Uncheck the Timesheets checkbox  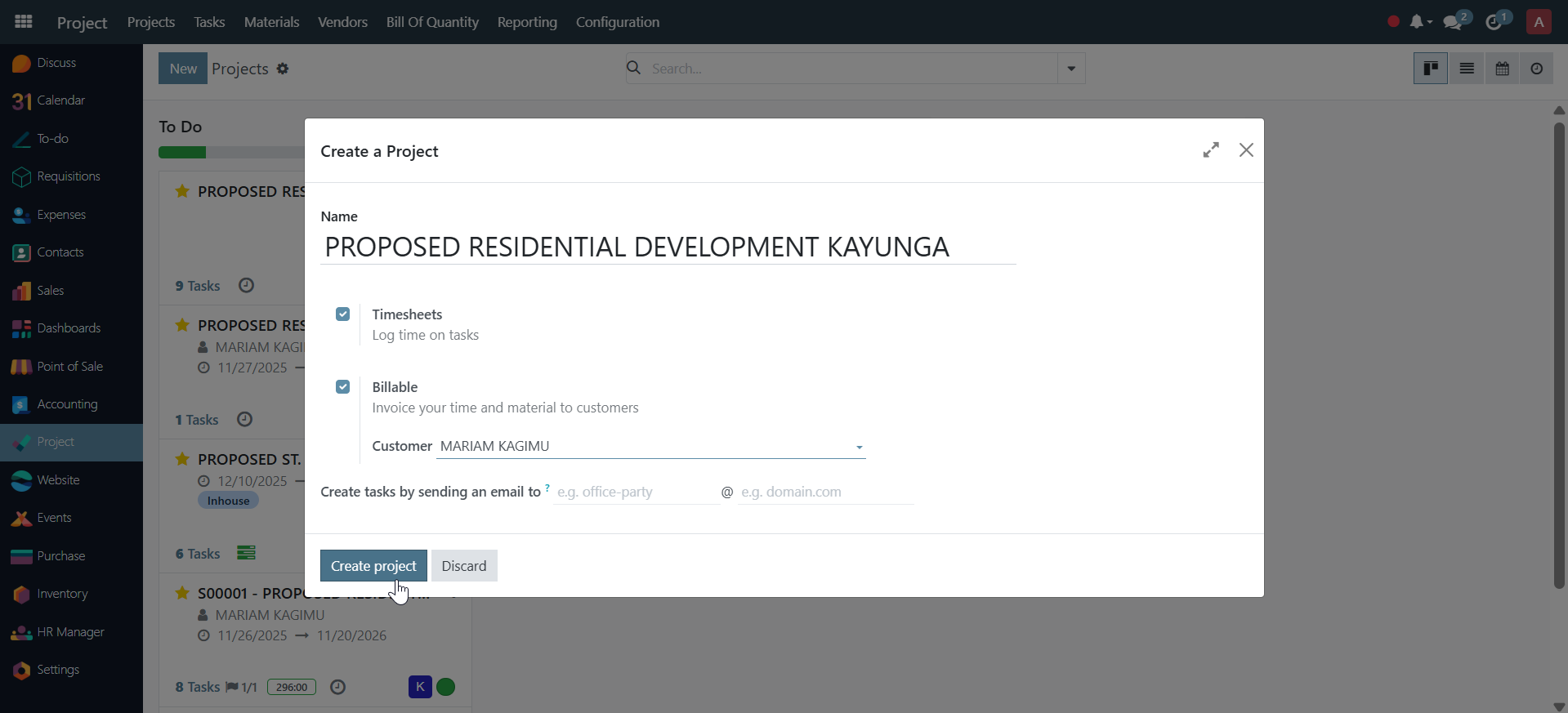[343, 314]
